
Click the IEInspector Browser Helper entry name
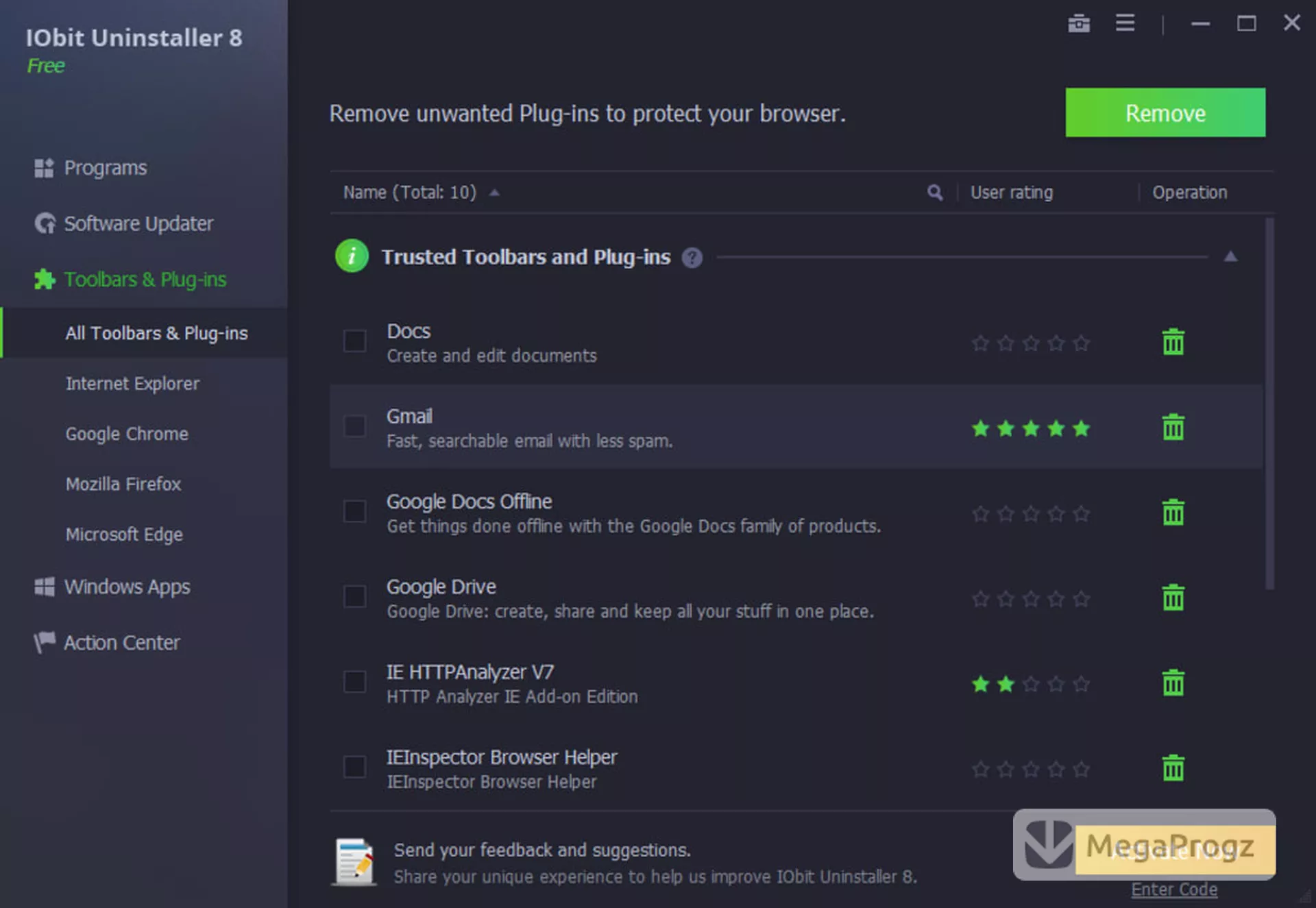pos(502,757)
